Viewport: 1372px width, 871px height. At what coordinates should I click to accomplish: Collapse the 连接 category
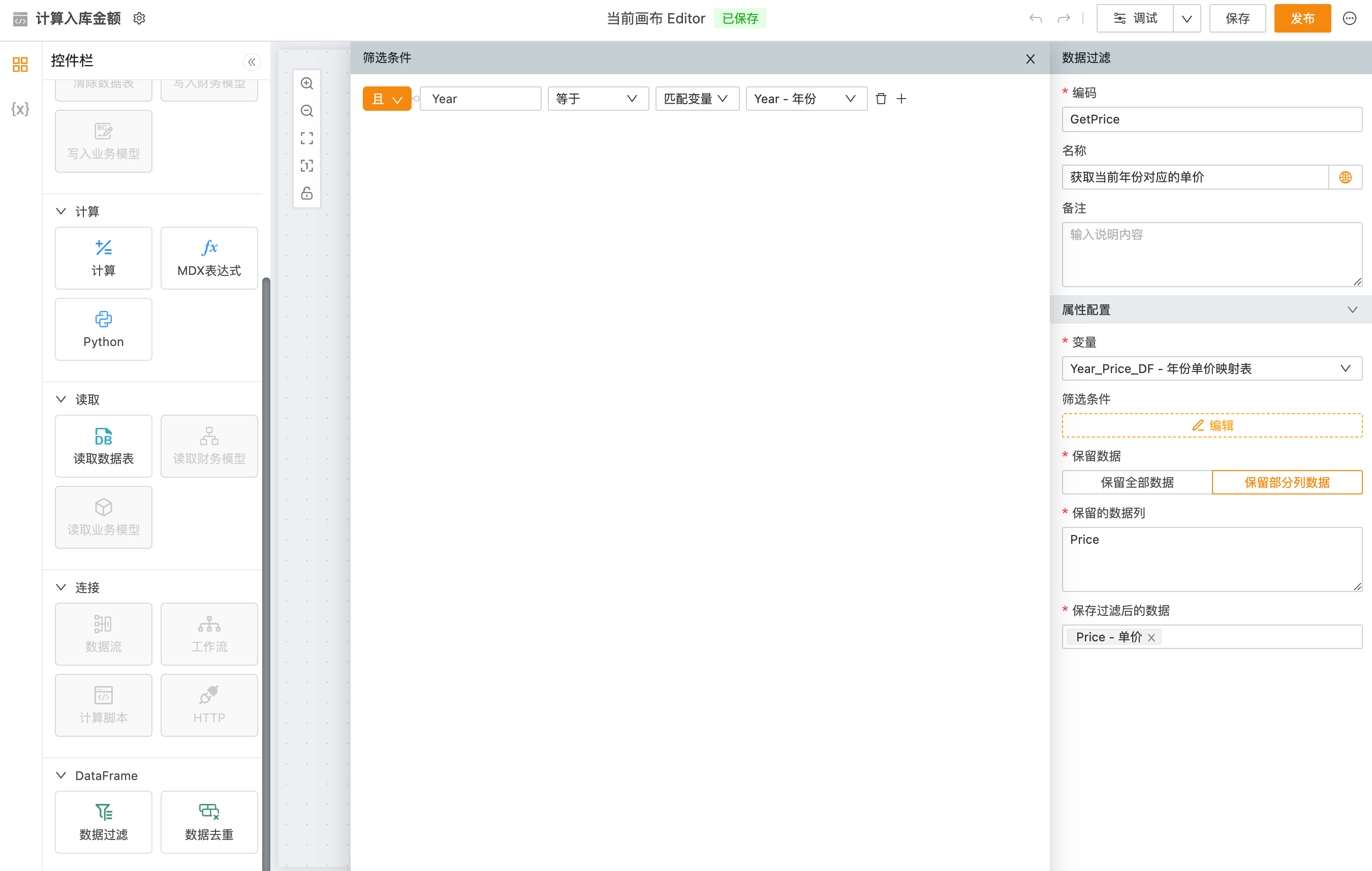pos(61,587)
